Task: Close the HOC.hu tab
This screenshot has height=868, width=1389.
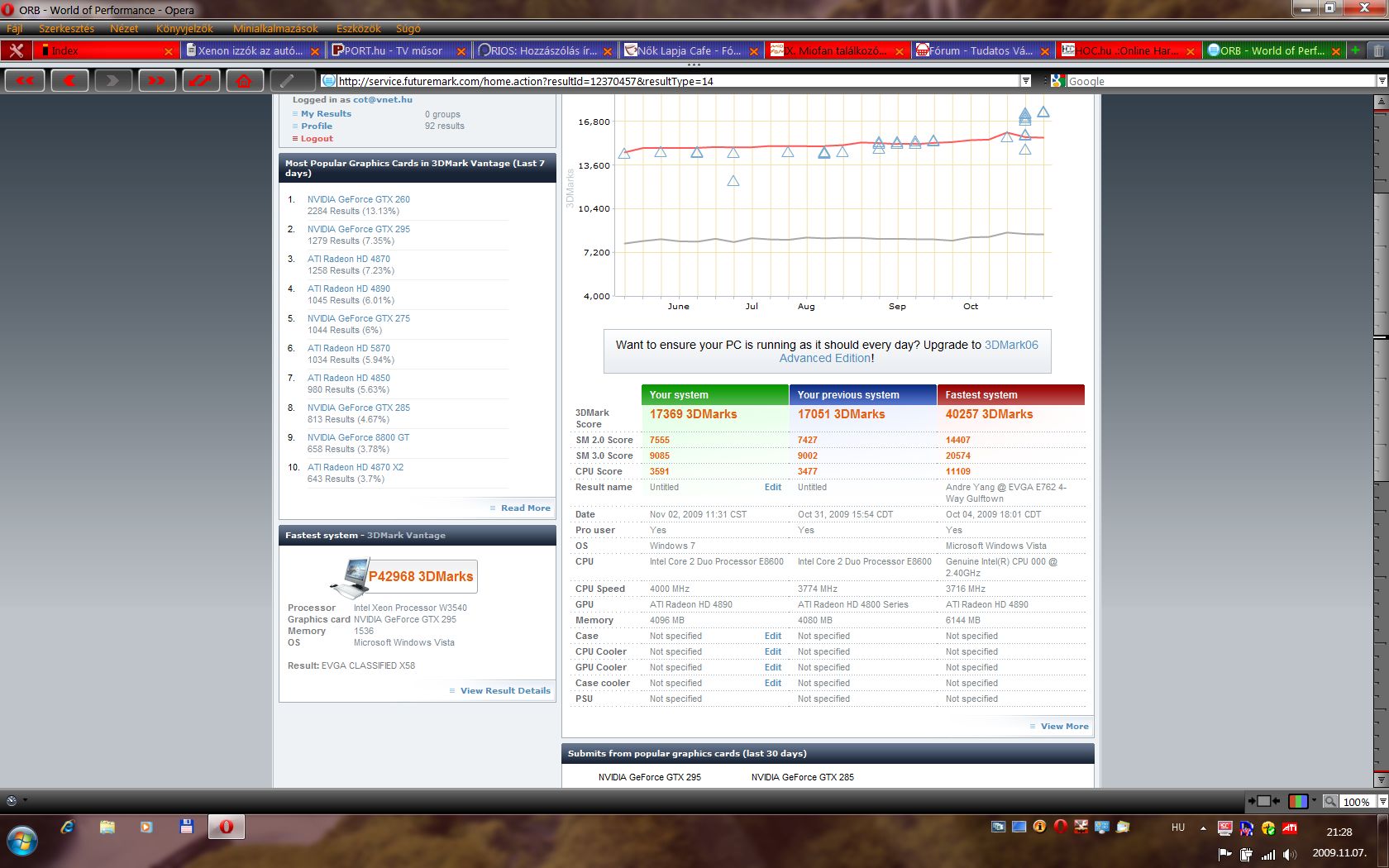Action: (1191, 51)
